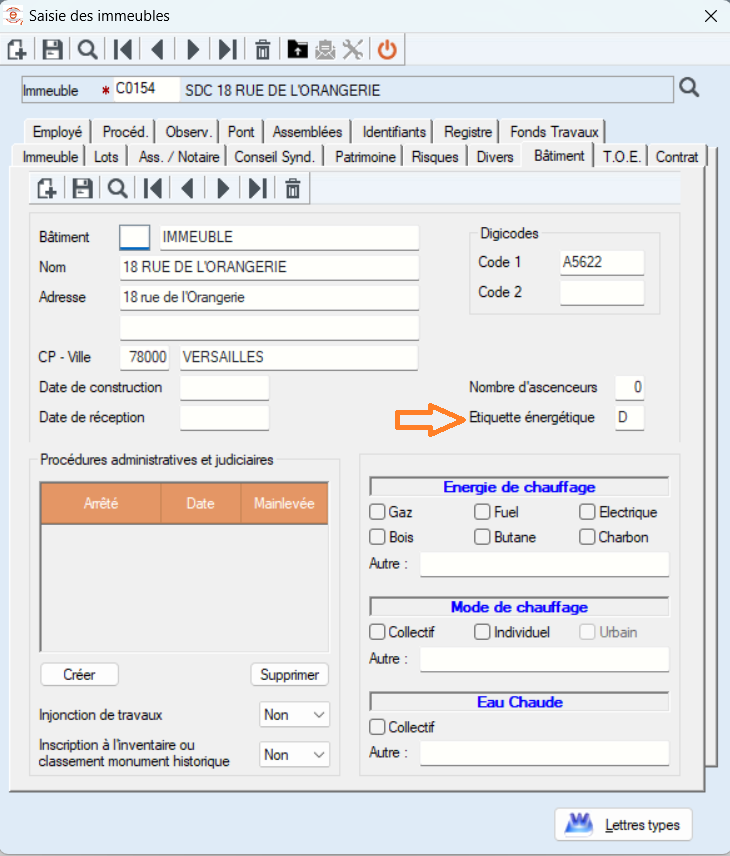Switch to the Lots tab
The width and height of the screenshot is (730, 856).
[106, 157]
